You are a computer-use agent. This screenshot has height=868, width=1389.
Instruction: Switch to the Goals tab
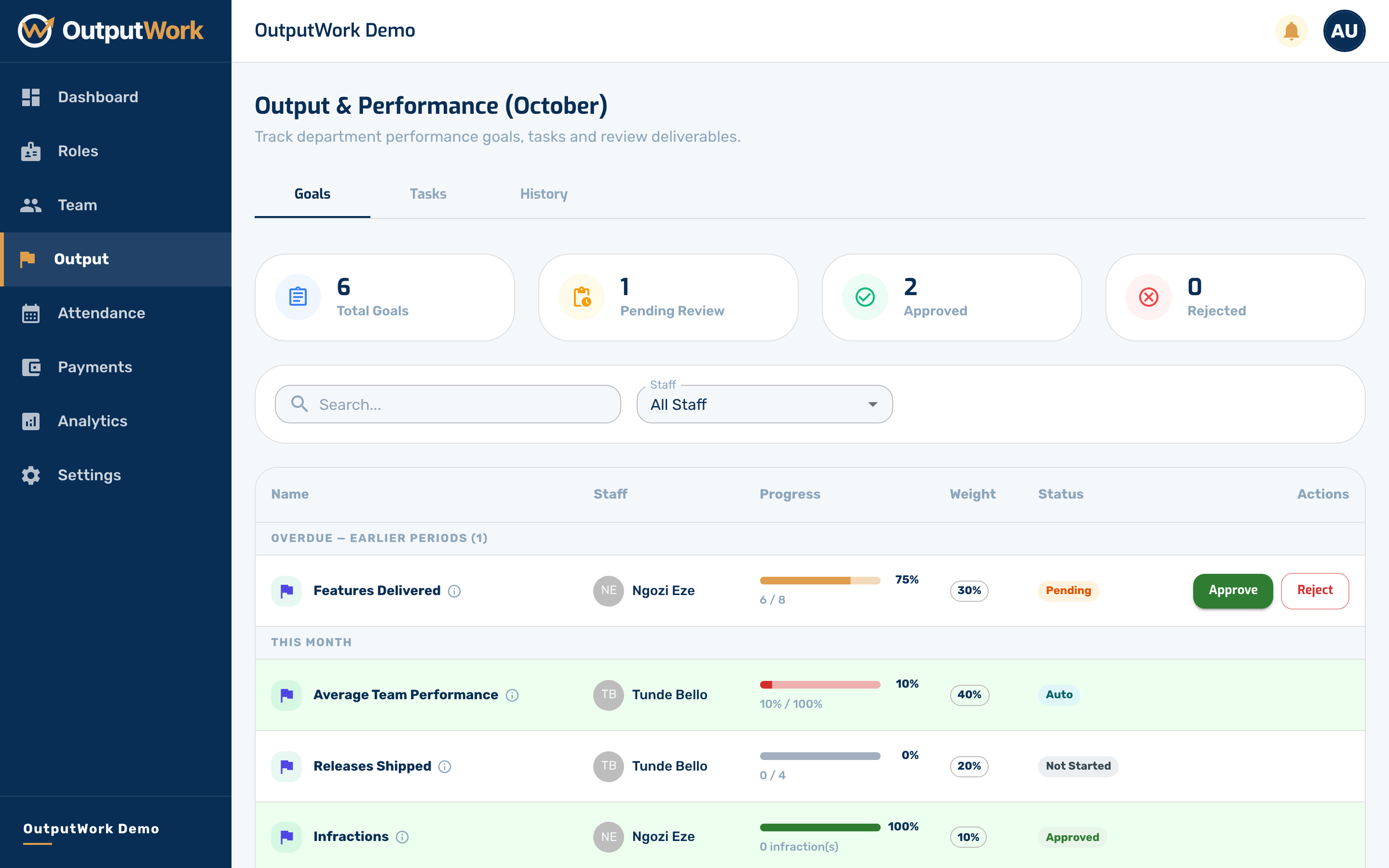point(312,194)
